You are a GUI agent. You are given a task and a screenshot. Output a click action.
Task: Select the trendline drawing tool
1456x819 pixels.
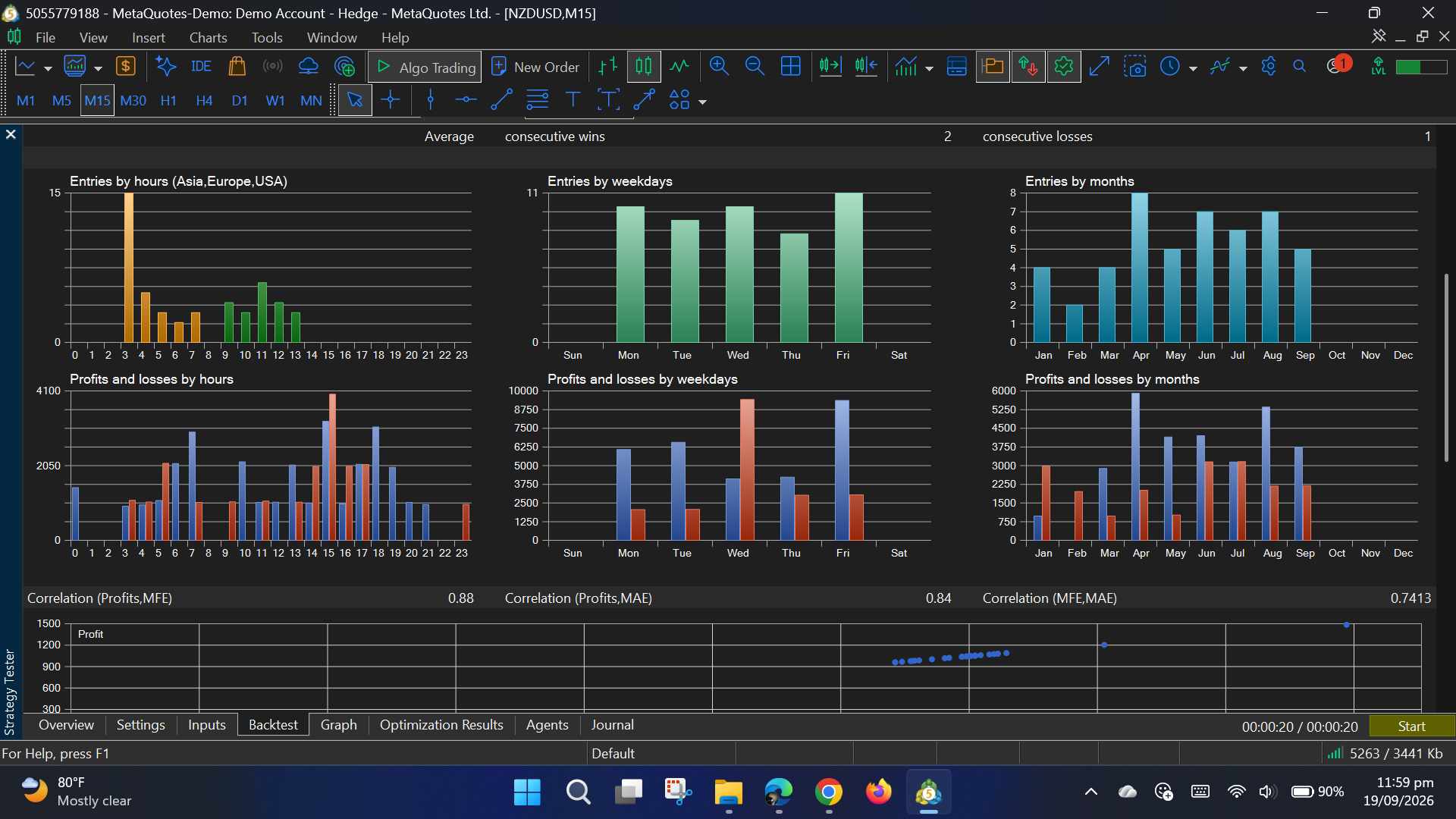[501, 100]
